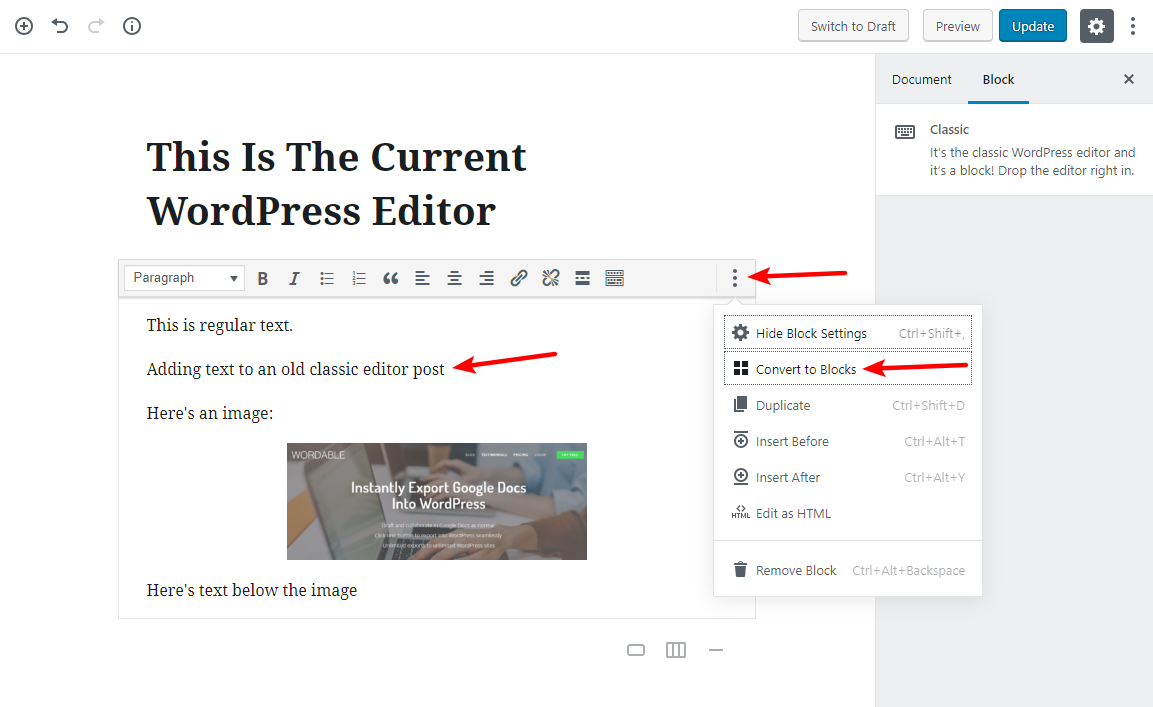Insert a blockquote
The image size is (1153, 707).
(x=390, y=278)
